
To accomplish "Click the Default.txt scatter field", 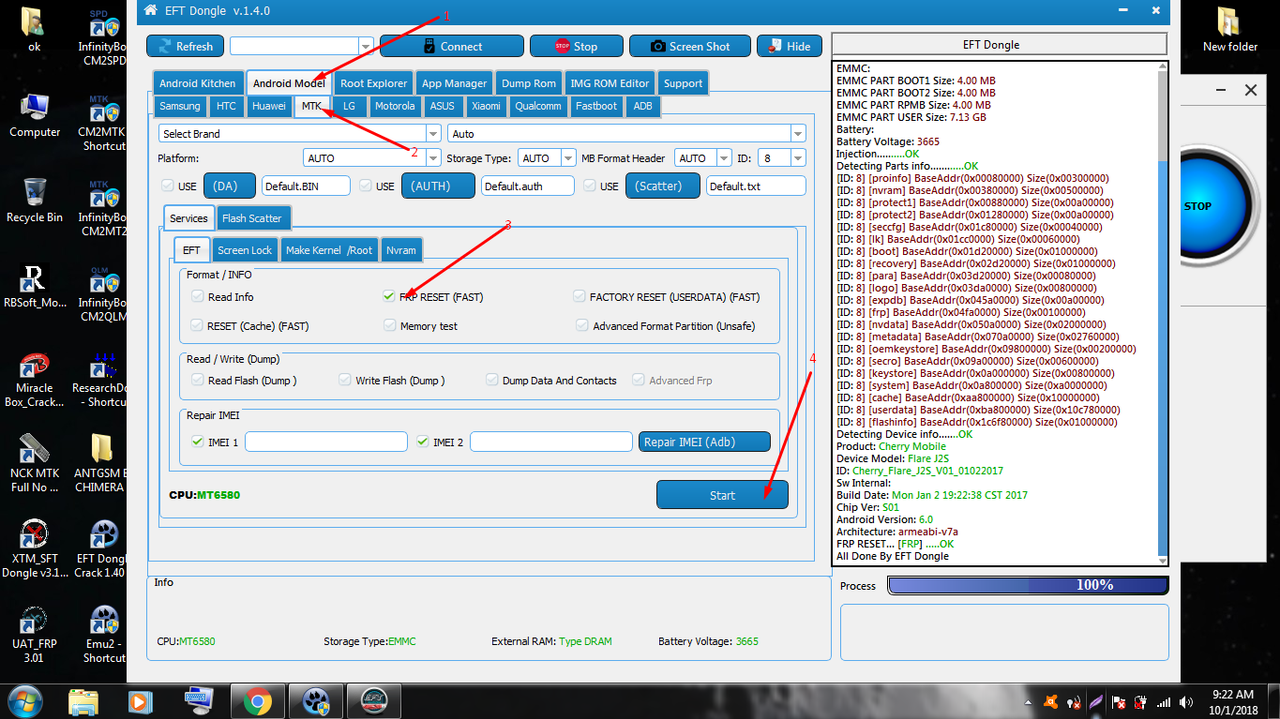I will [x=756, y=186].
